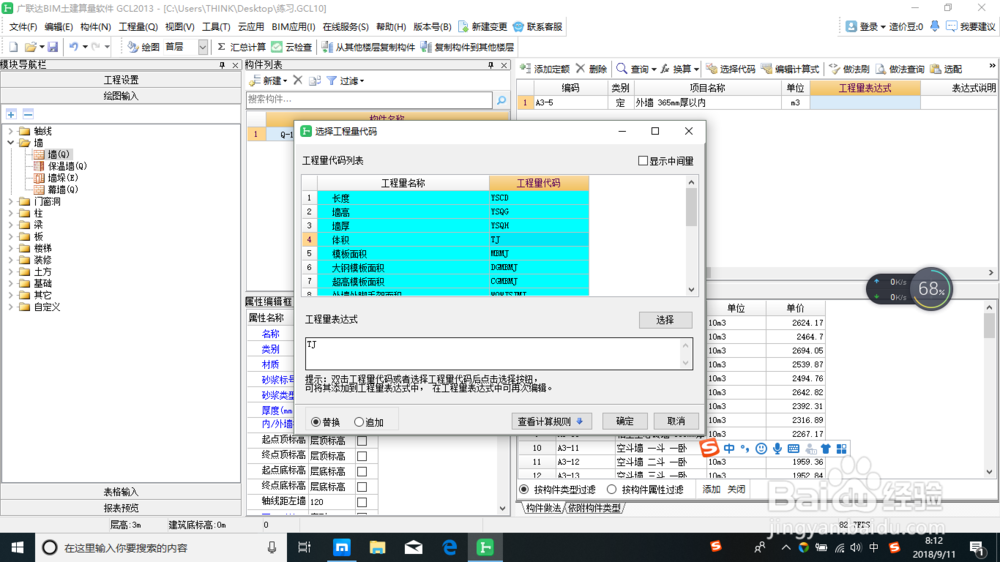The width and height of the screenshot is (1000, 562).
Task: Click 搜索构件 search field
Action: (369, 100)
